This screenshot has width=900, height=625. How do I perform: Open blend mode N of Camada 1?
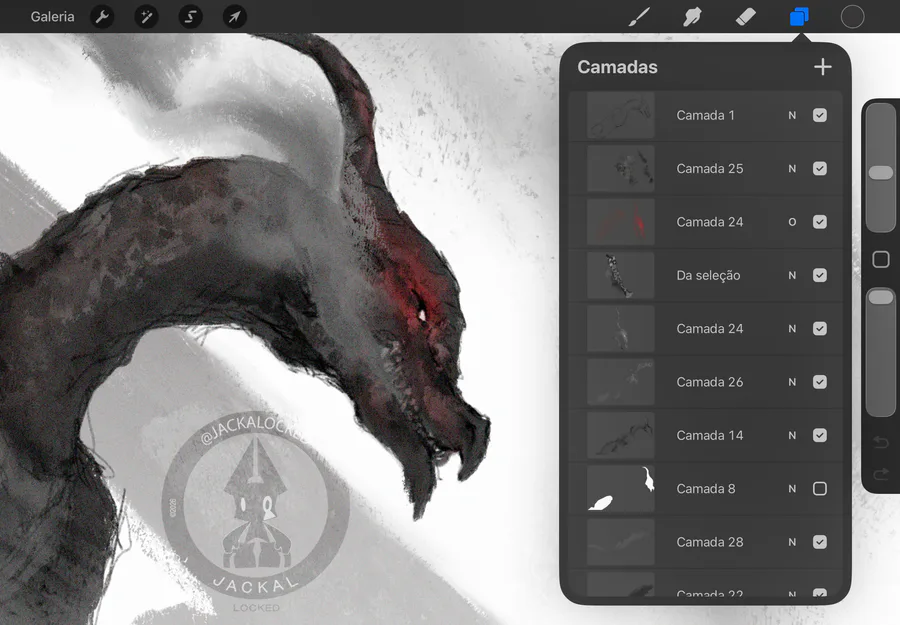click(792, 115)
